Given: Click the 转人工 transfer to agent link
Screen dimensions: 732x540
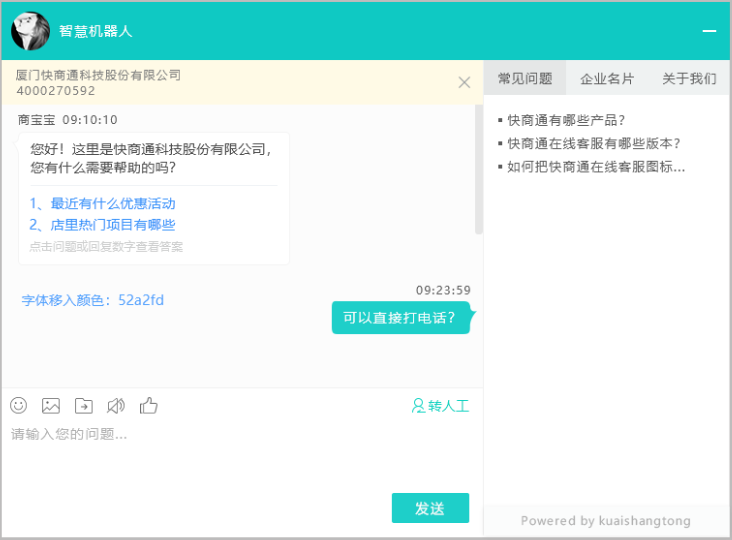Looking at the screenshot, I should pos(440,406).
